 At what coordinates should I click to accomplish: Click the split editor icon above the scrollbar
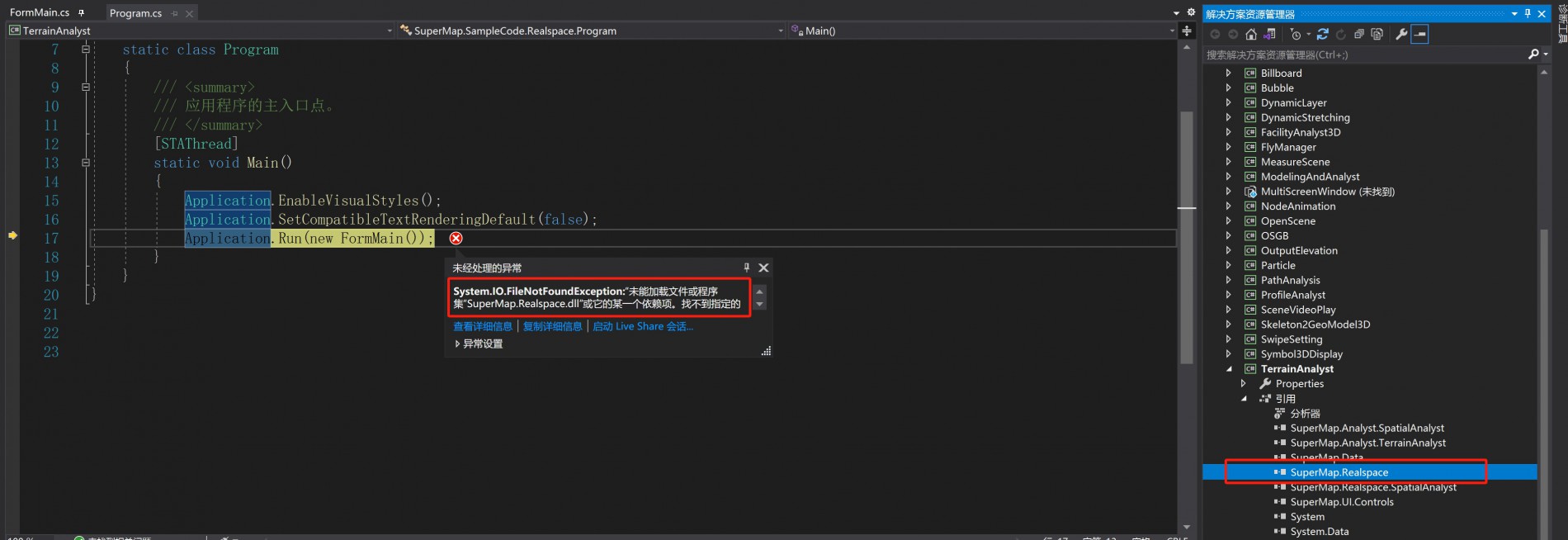click(x=1187, y=31)
